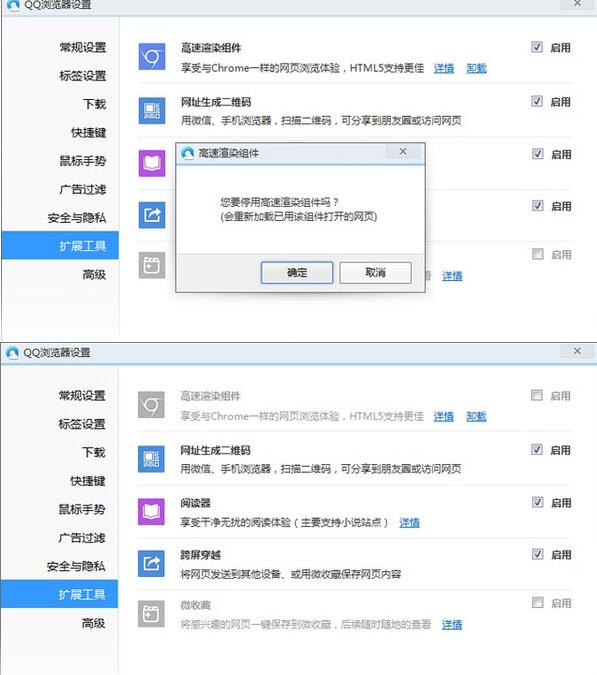This screenshot has width=597, height=675.
Task: Click purple reader icon in upper window
Action: pos(152,163)
